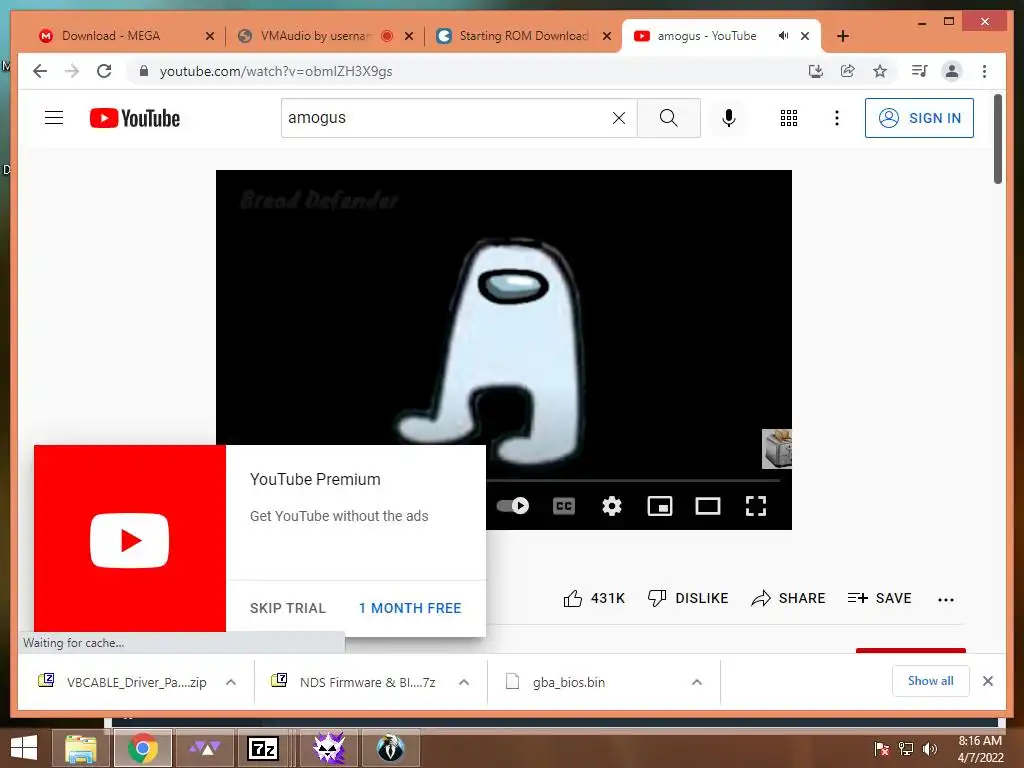1024x768 pixels.
Task: Install app icon in address bar
Action: pos(816,71)
